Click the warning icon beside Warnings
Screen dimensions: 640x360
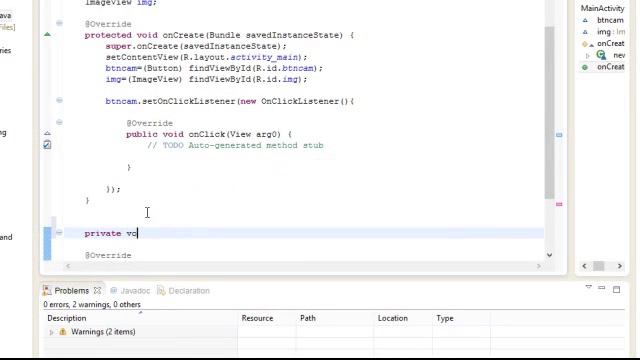coord(62,332)
